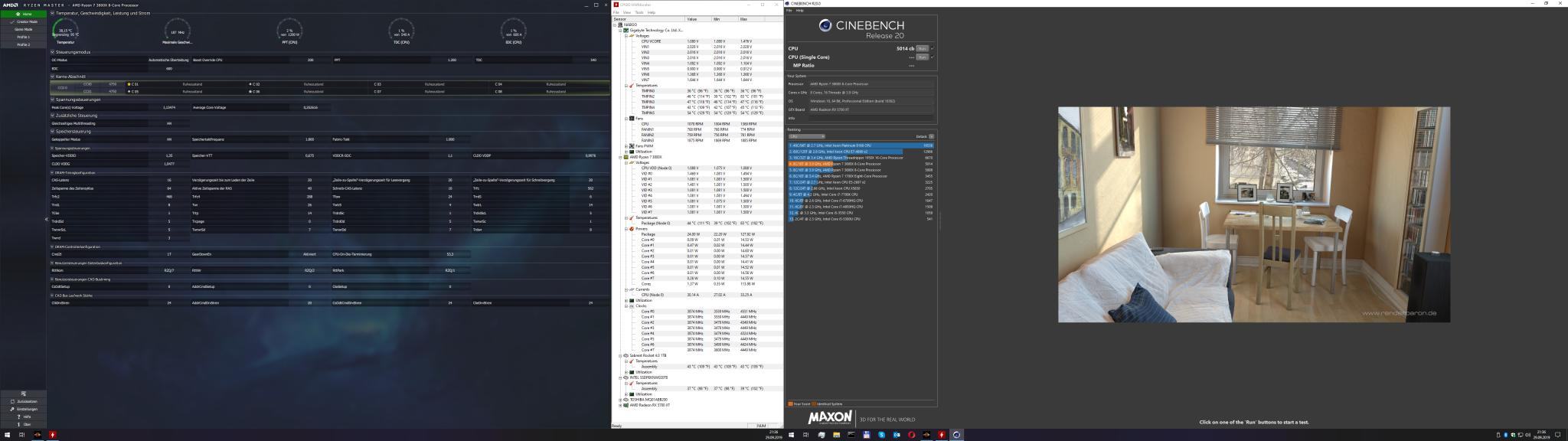
Task: Collapse the Speichersteuerung section
Action: (x=53, y=131)
